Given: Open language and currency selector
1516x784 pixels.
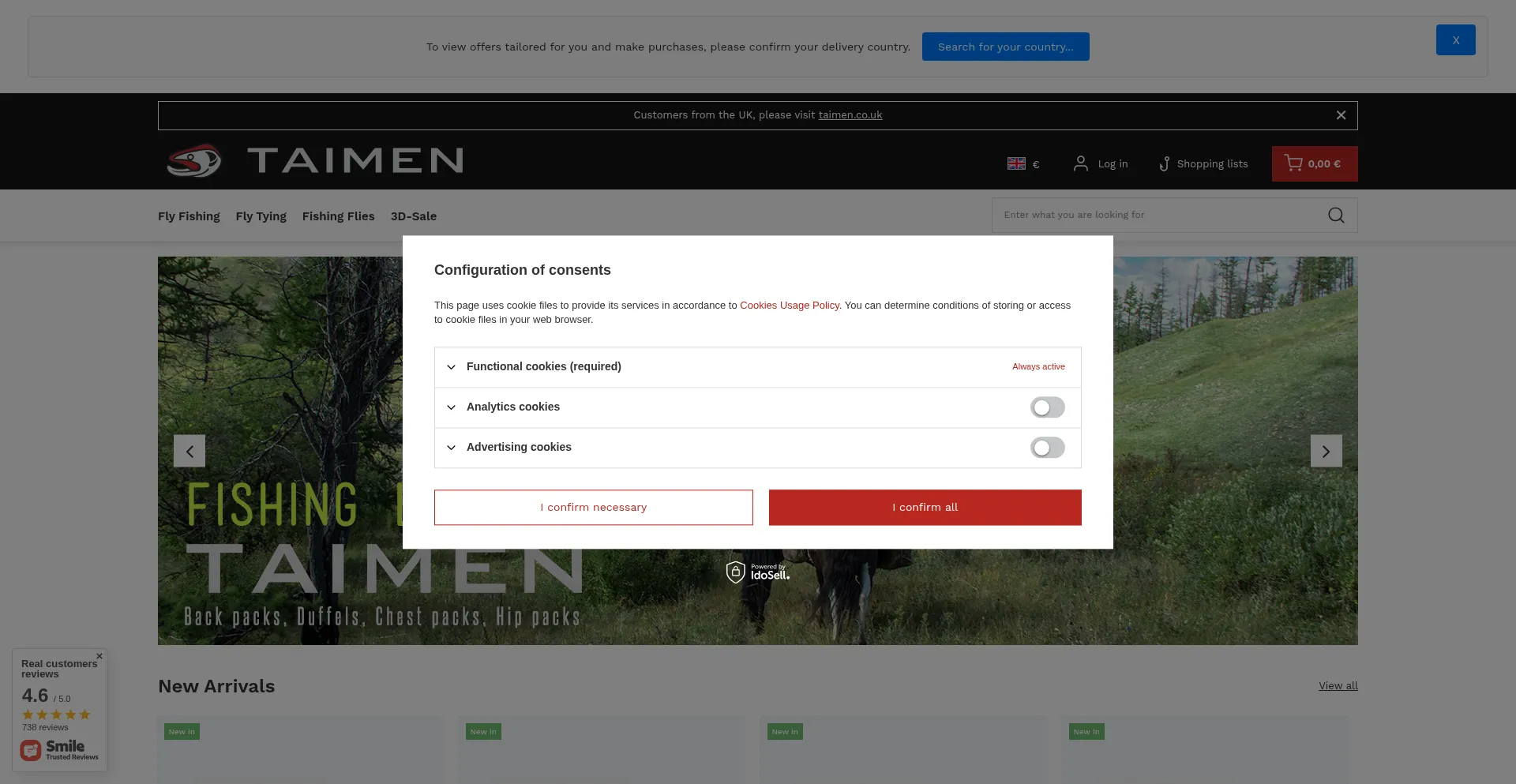Looking at the screenshot, I should pos(1023,163).
